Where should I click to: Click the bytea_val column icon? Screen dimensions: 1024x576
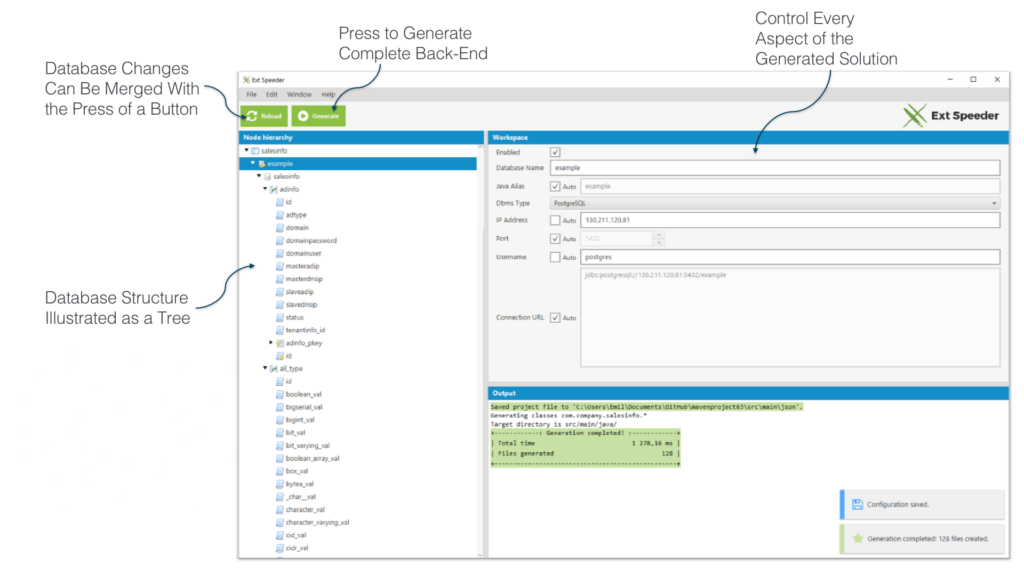[280, 483]
